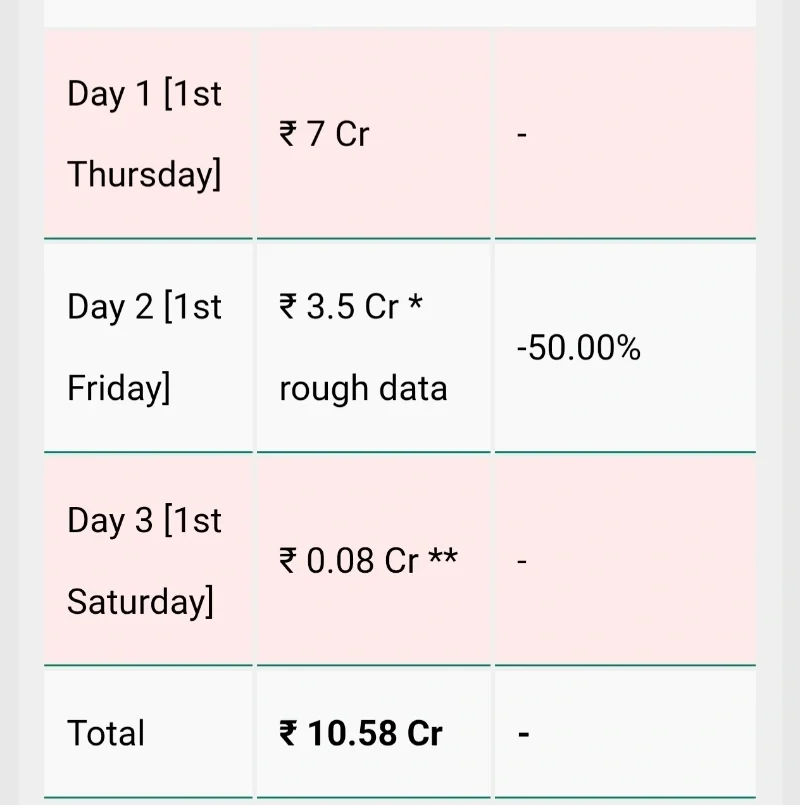800x805 pixels.
Task: Click the Day 3 [1st Saturday] cell
Action: (x=146, y=560)
